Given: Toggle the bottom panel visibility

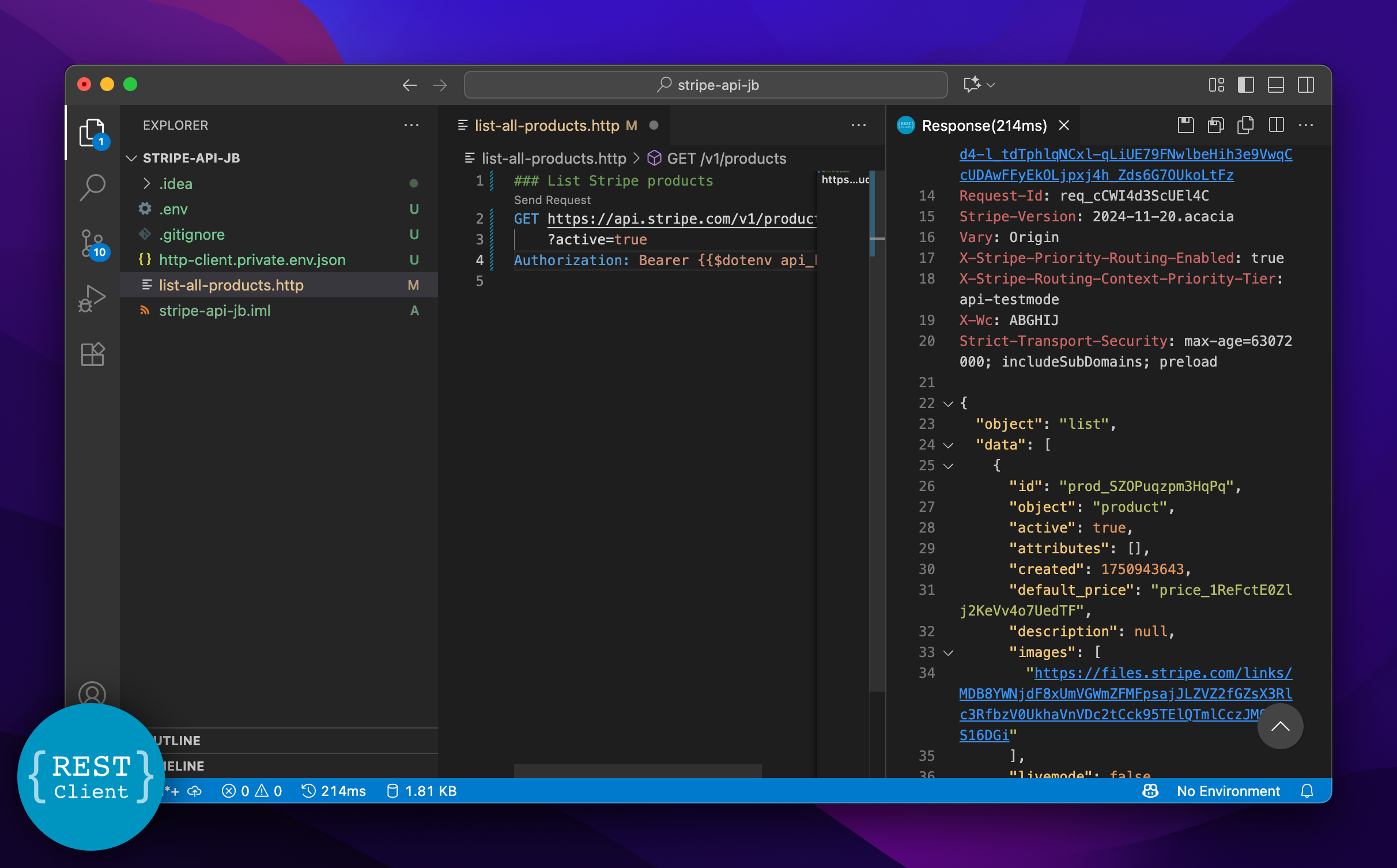Looking at the screenshot, I should point(1275,85).
